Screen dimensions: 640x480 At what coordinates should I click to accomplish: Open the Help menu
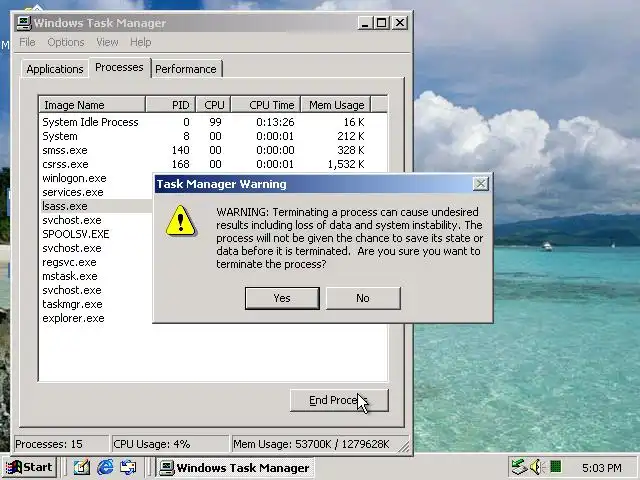pos(140,42)
